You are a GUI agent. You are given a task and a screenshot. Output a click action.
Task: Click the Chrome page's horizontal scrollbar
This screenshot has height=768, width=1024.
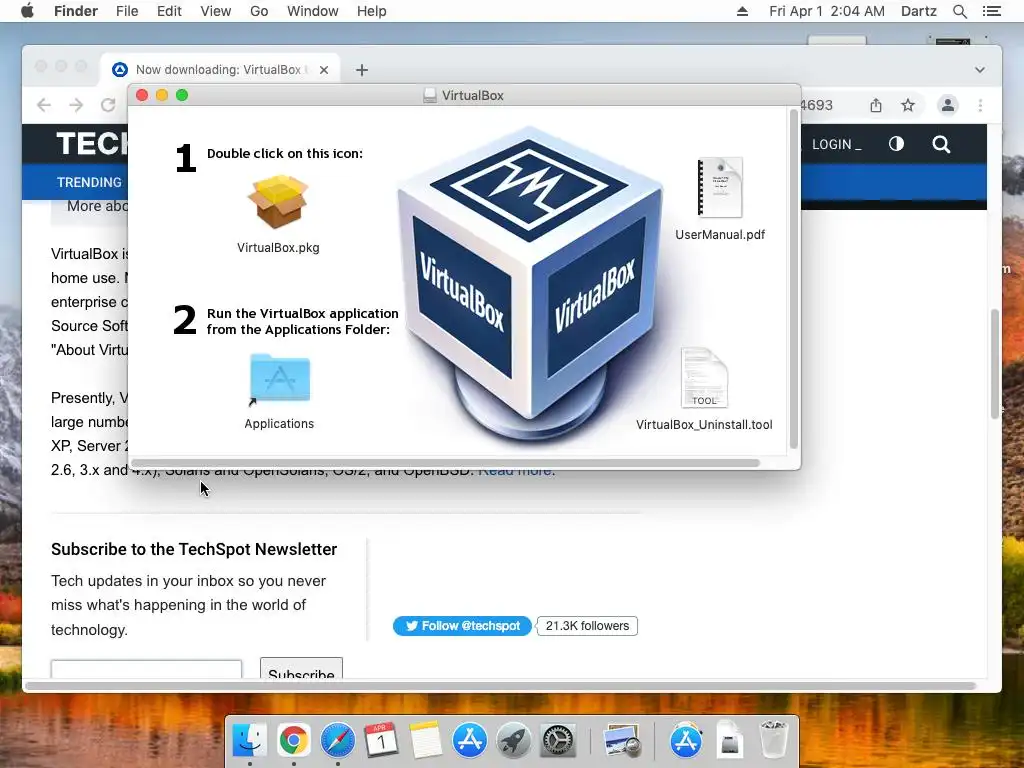click(x=500, y=686)
